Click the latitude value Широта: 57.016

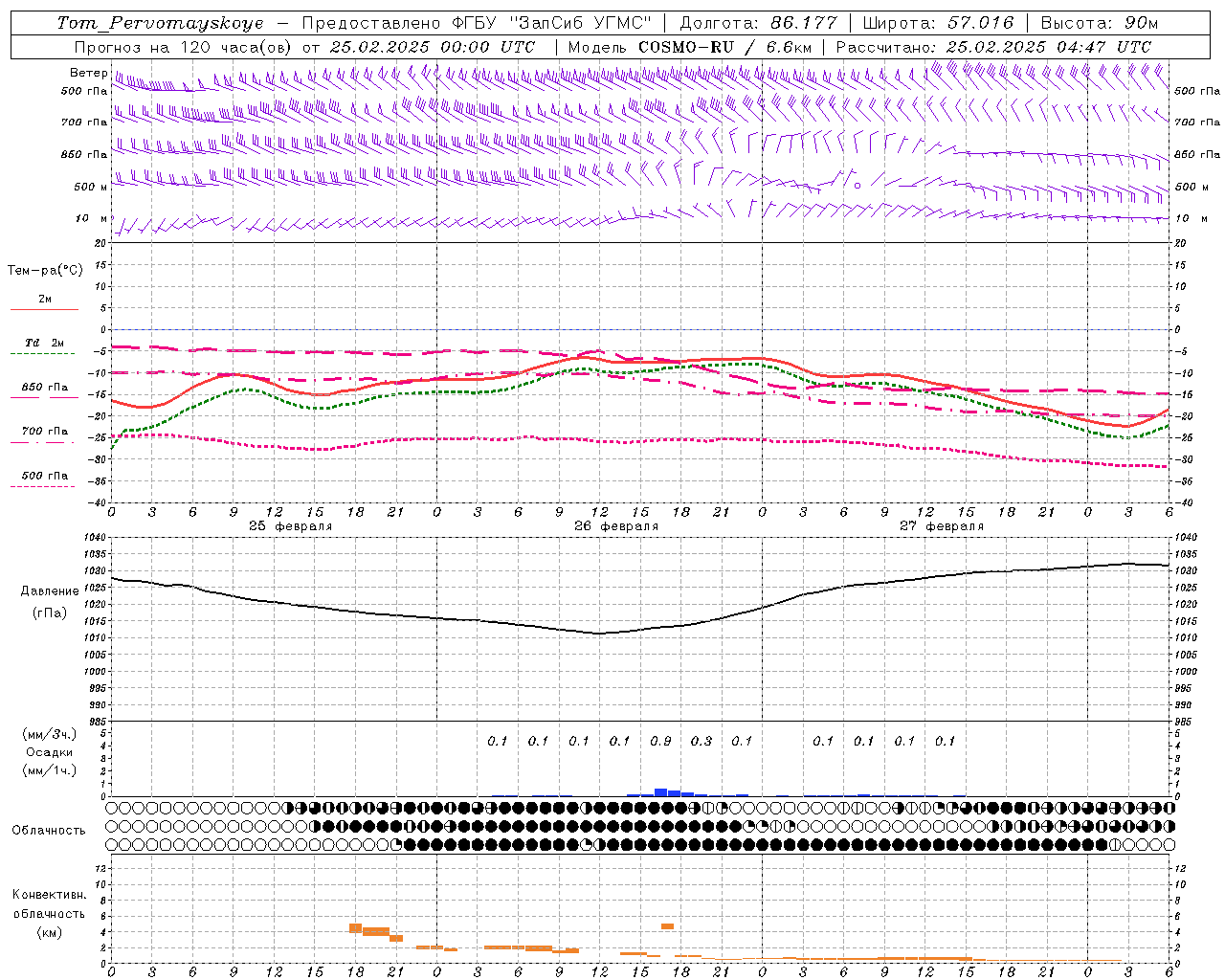tap(938, 23)
